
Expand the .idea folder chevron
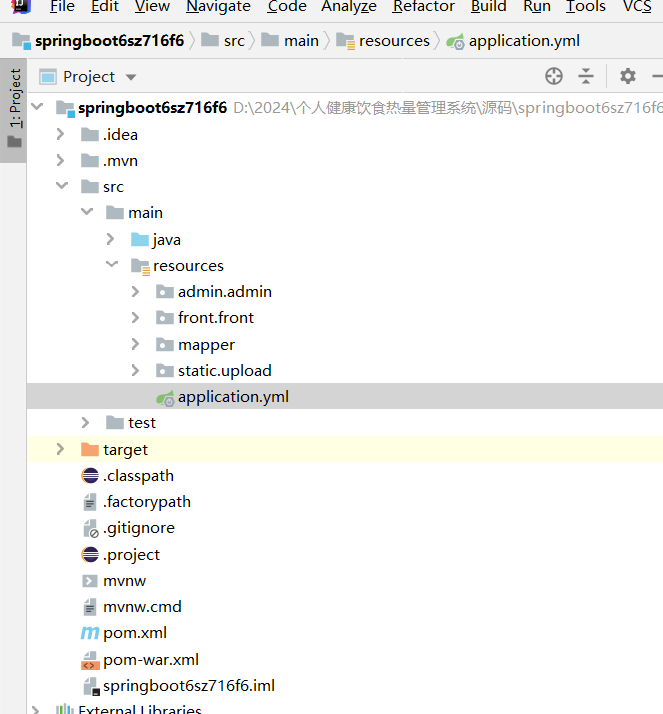[61, 135]
